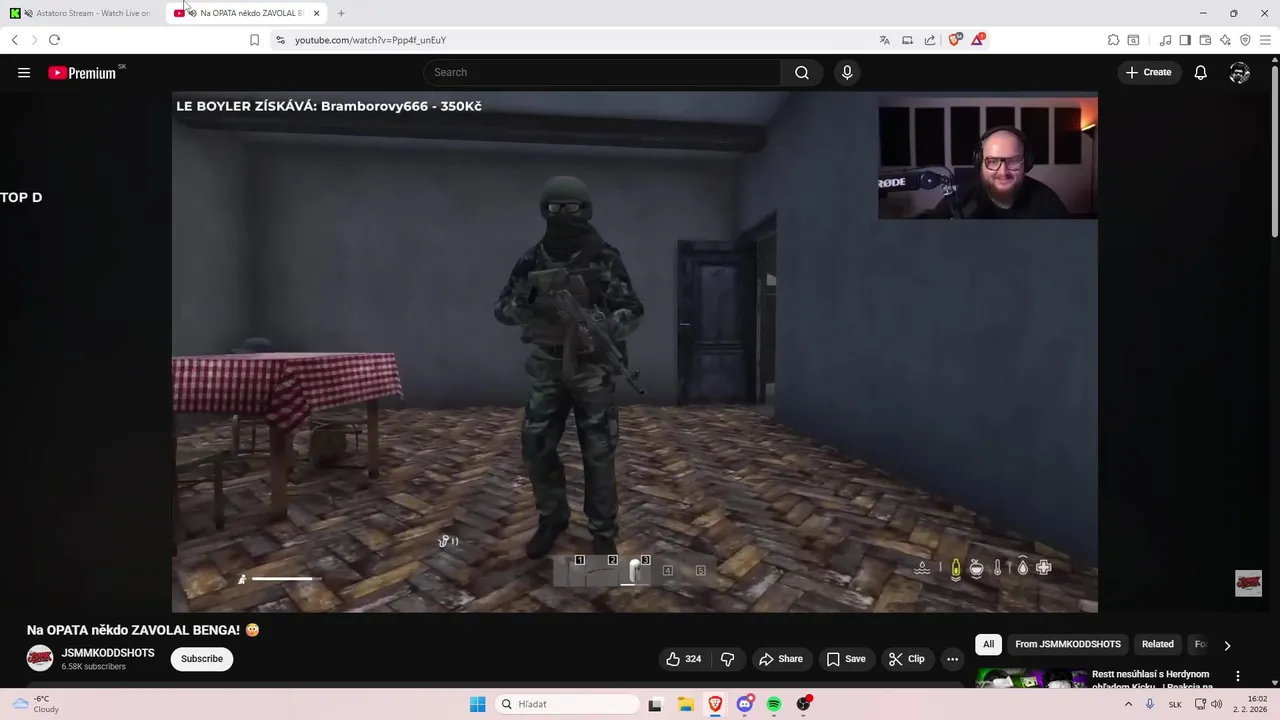1280x720 pixels.
Task: Open YouTube notifications bell
Action: 1200,72
